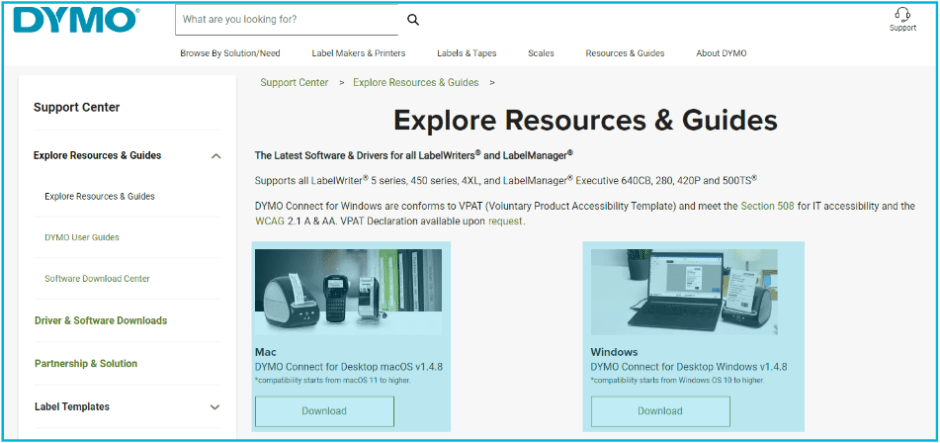940x443 pixels.
Task: Click the VPAT declaration request link
Action: (x=506, y=221)
